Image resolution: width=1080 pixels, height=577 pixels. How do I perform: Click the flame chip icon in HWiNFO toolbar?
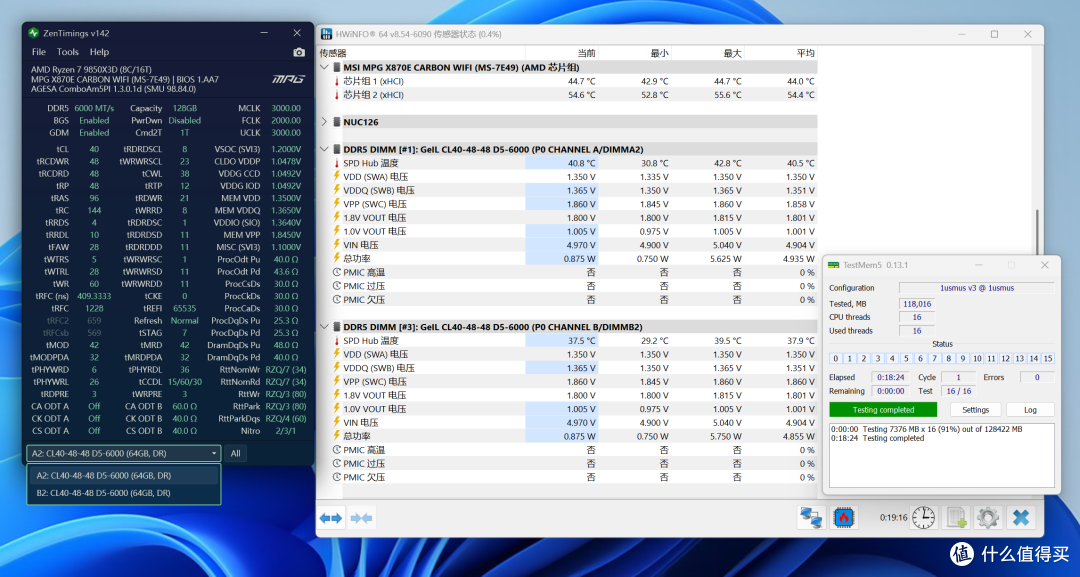pos(844,518)
